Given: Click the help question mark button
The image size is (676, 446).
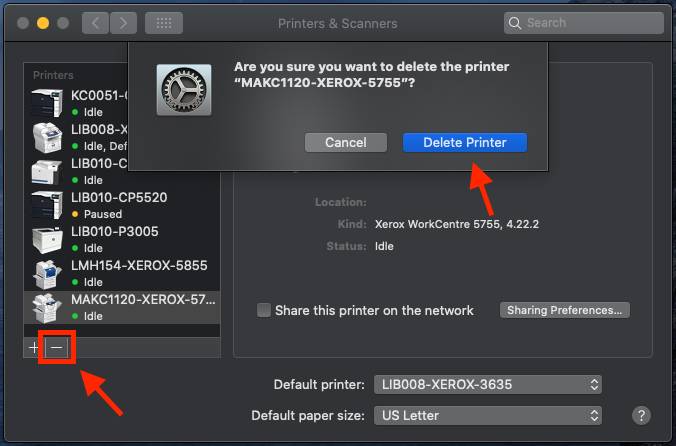Looking at the screenshot, I should (x=642, y=415).
